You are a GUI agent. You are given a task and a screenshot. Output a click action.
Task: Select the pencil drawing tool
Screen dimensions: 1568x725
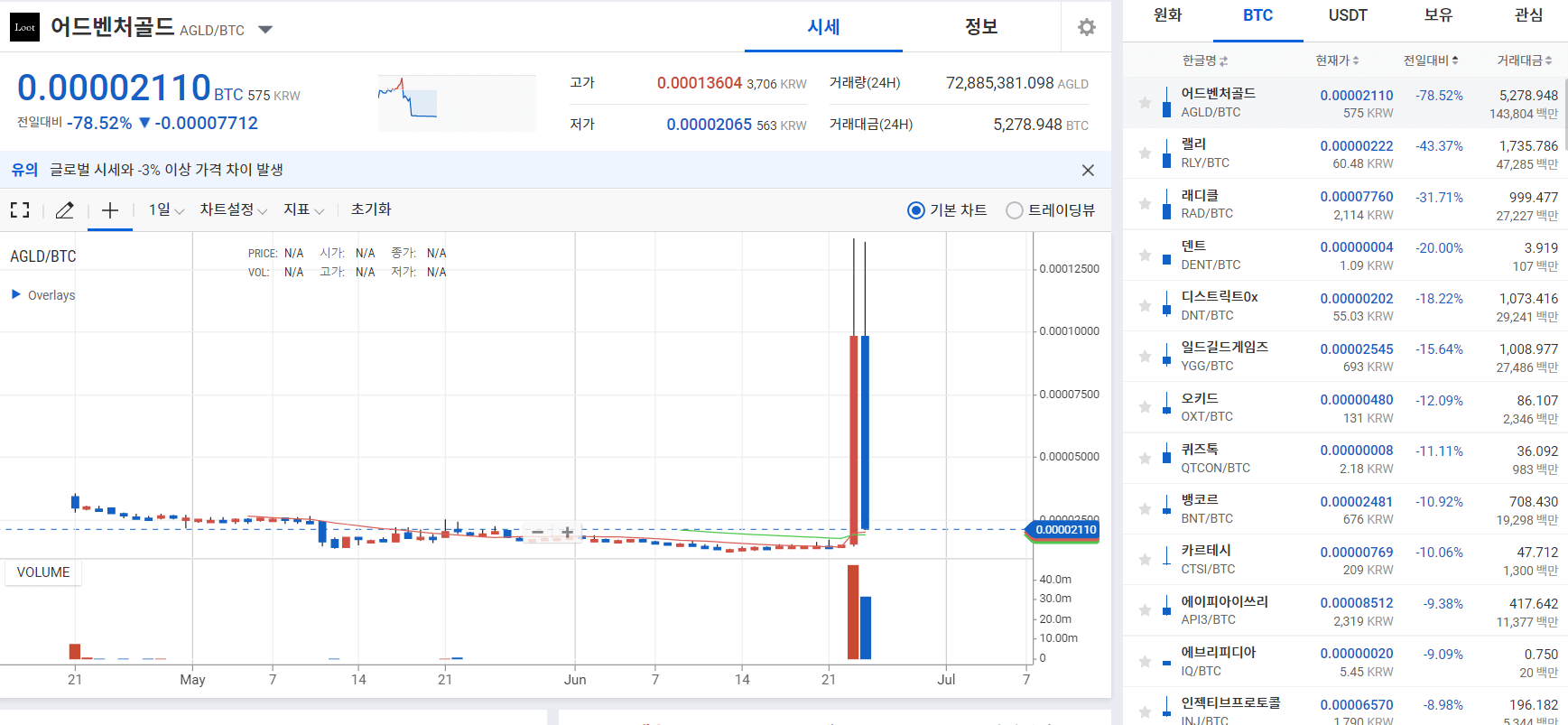coord(65,210)
